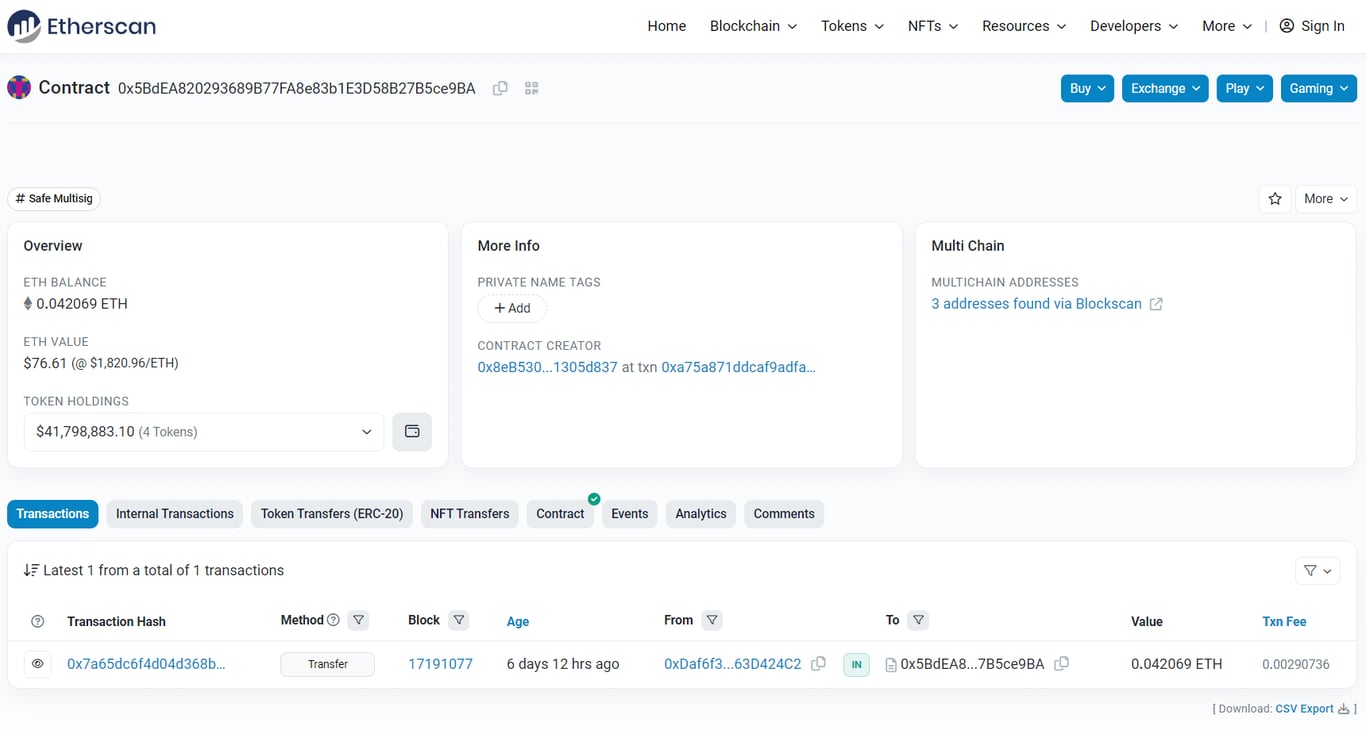Click the eye icon on the transaction row
Viewport: 1366px width, 730px height.
[37, 663]
